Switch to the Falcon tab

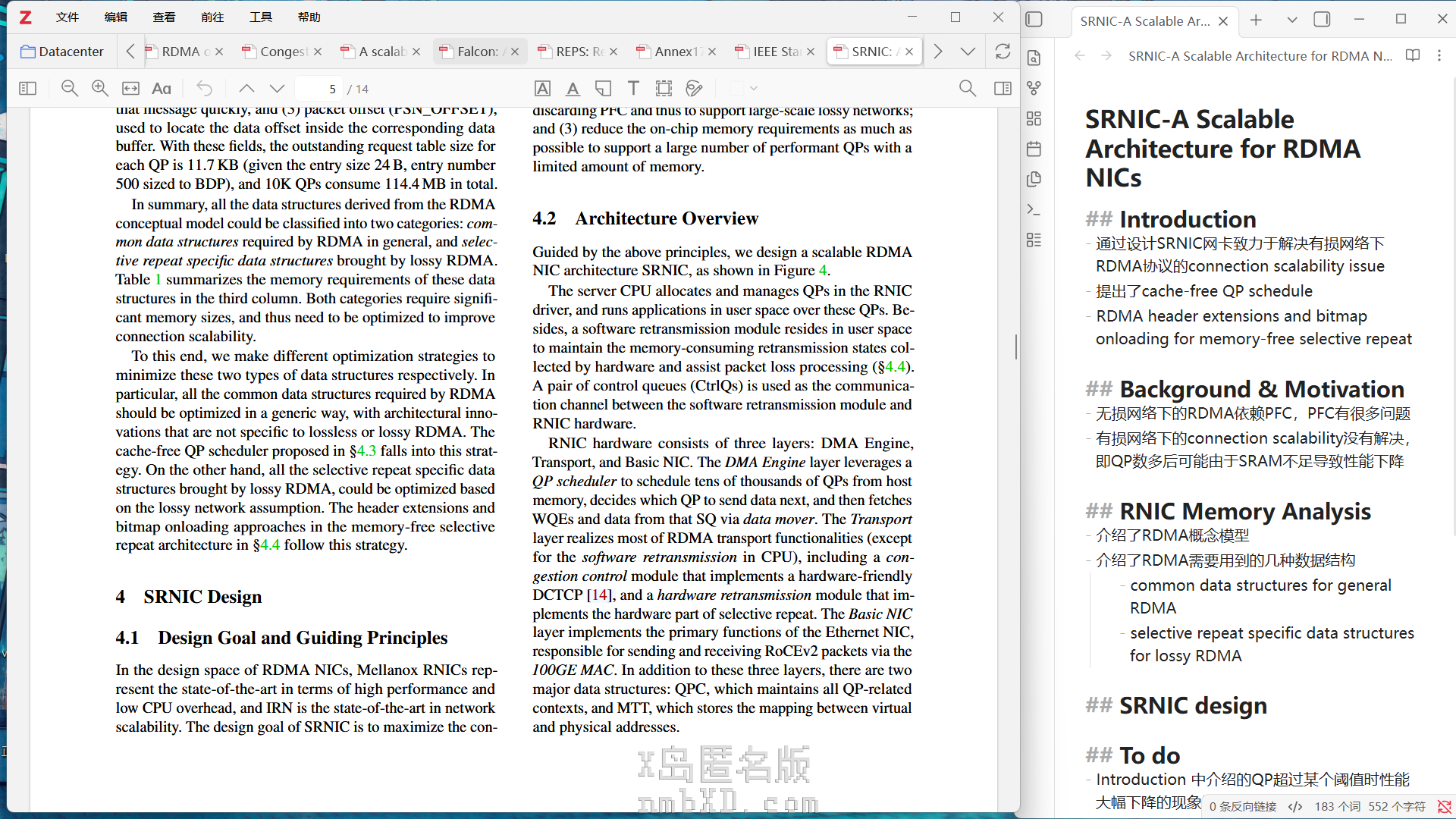click(x=478, y=52)
